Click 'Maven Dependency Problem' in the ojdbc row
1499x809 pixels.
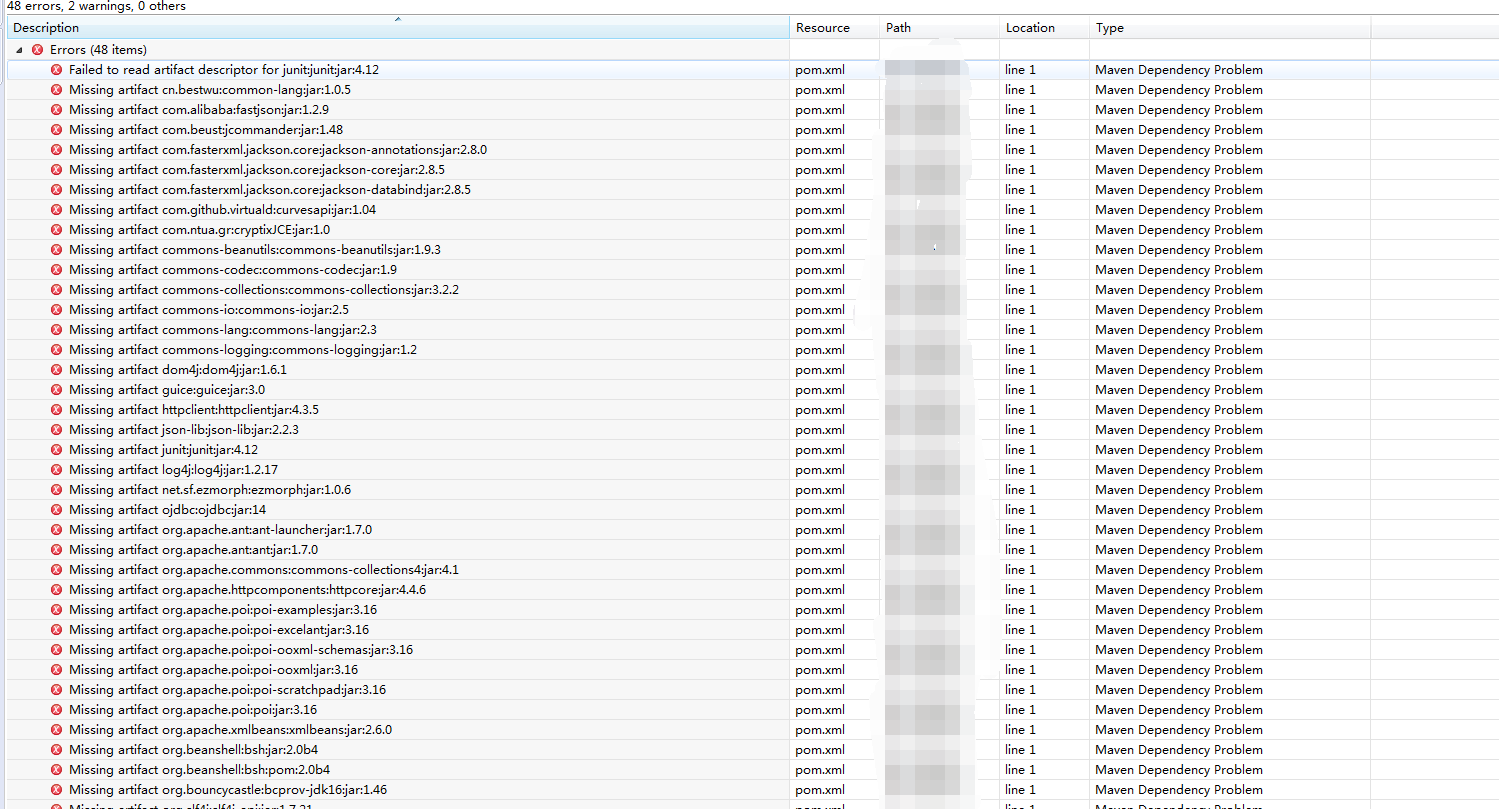point(1179,510)
